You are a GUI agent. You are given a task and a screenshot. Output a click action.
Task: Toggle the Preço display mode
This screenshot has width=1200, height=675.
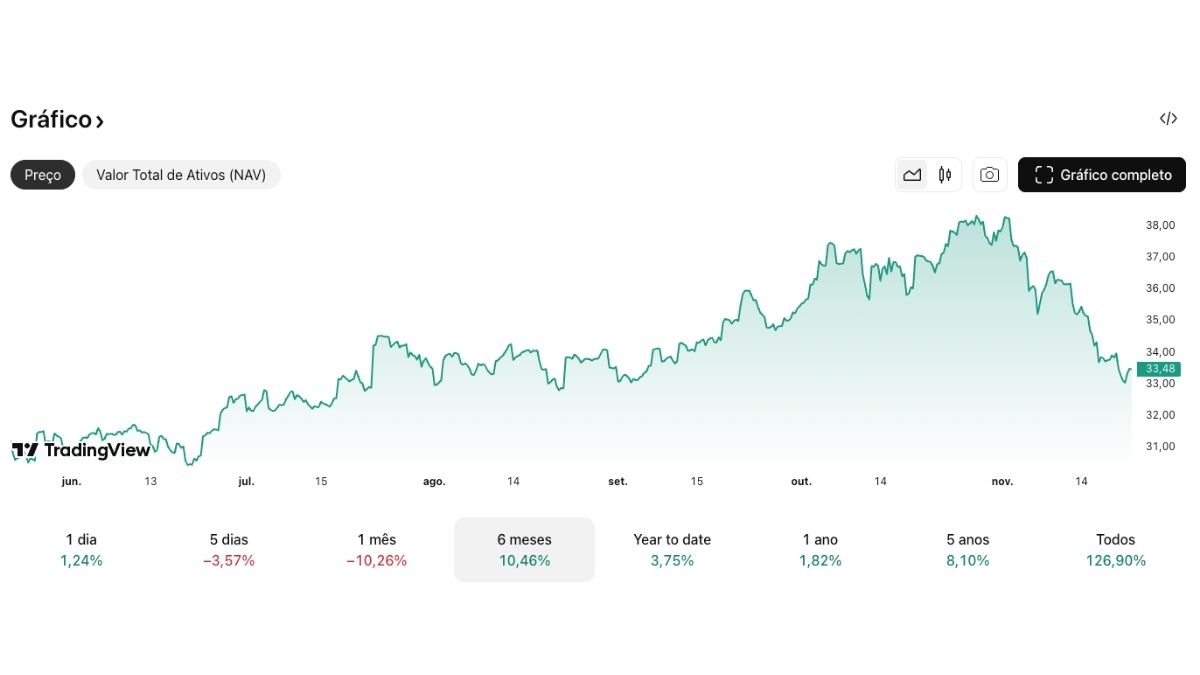click(42, 174)
